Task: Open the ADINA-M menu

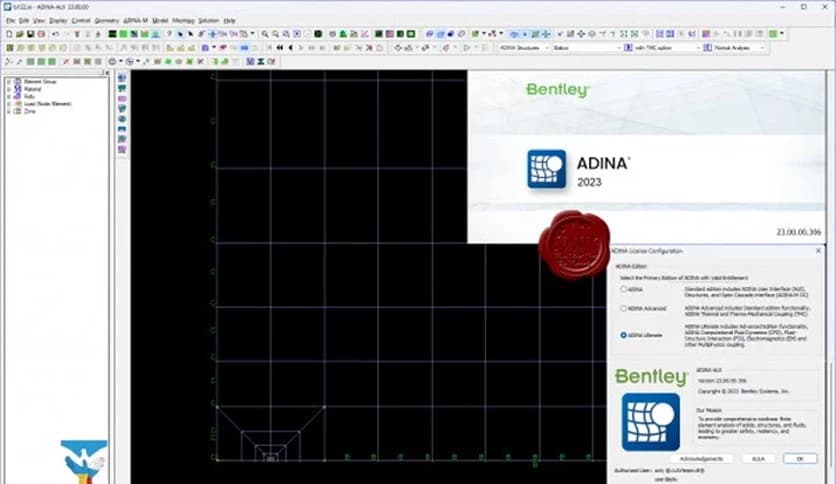Action: coord(135,21)
